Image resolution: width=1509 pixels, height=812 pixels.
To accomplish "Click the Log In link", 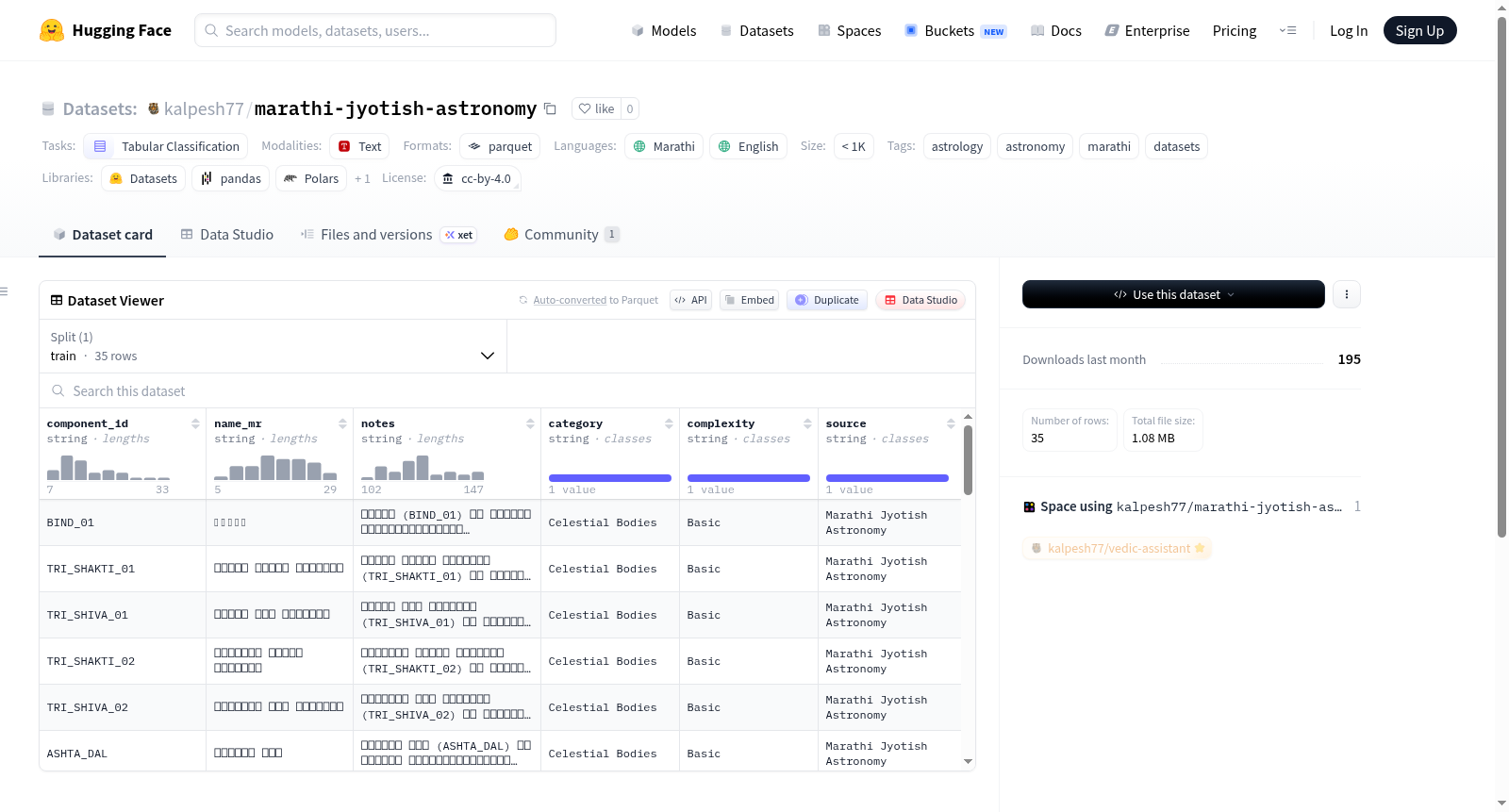I will 1349,30.
